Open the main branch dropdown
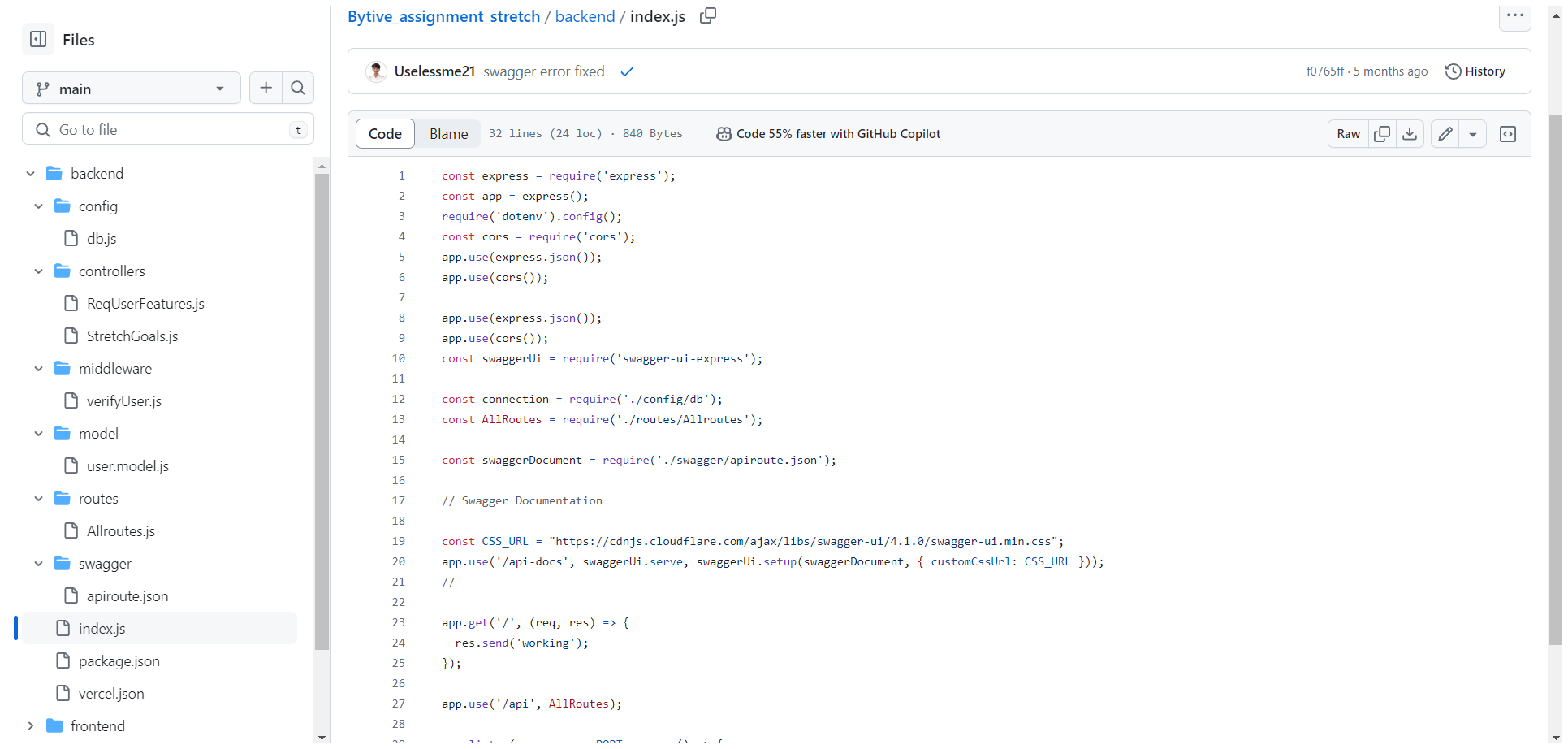 (x=132, y=89)
